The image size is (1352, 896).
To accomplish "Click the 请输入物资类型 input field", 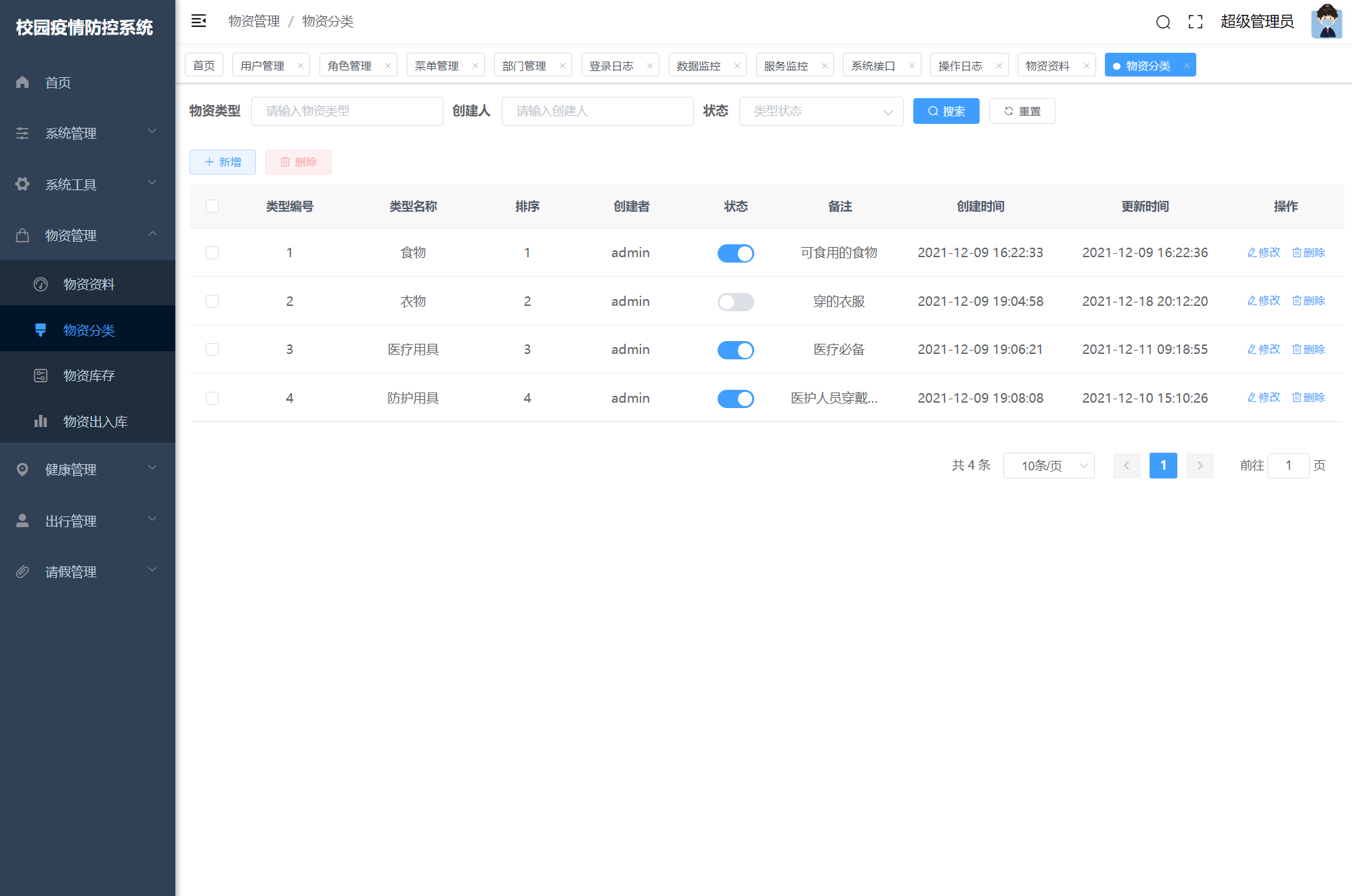I will tap(347, 111).
